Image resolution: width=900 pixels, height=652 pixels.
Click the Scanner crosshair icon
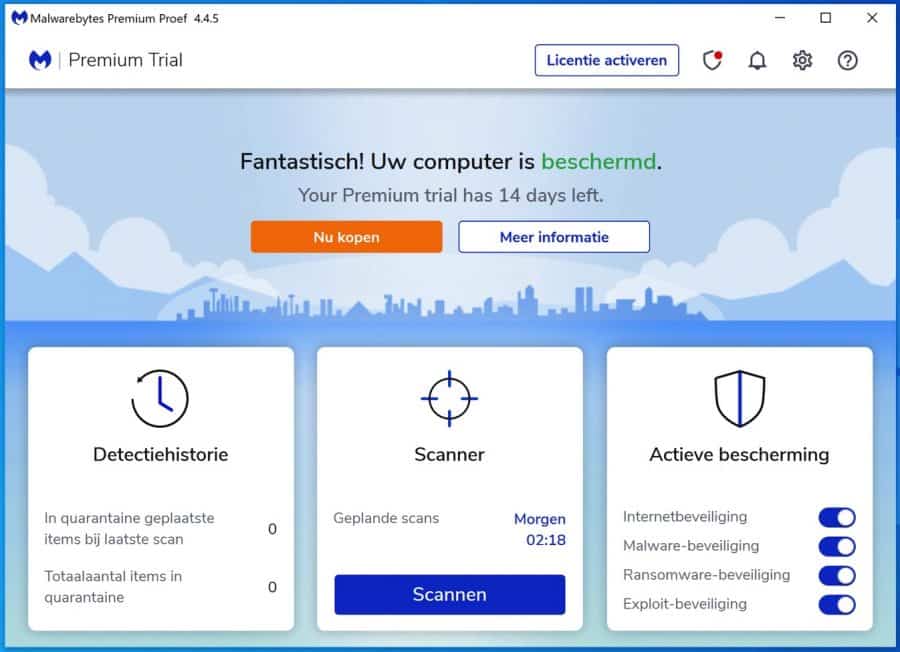tap(449, 398)
